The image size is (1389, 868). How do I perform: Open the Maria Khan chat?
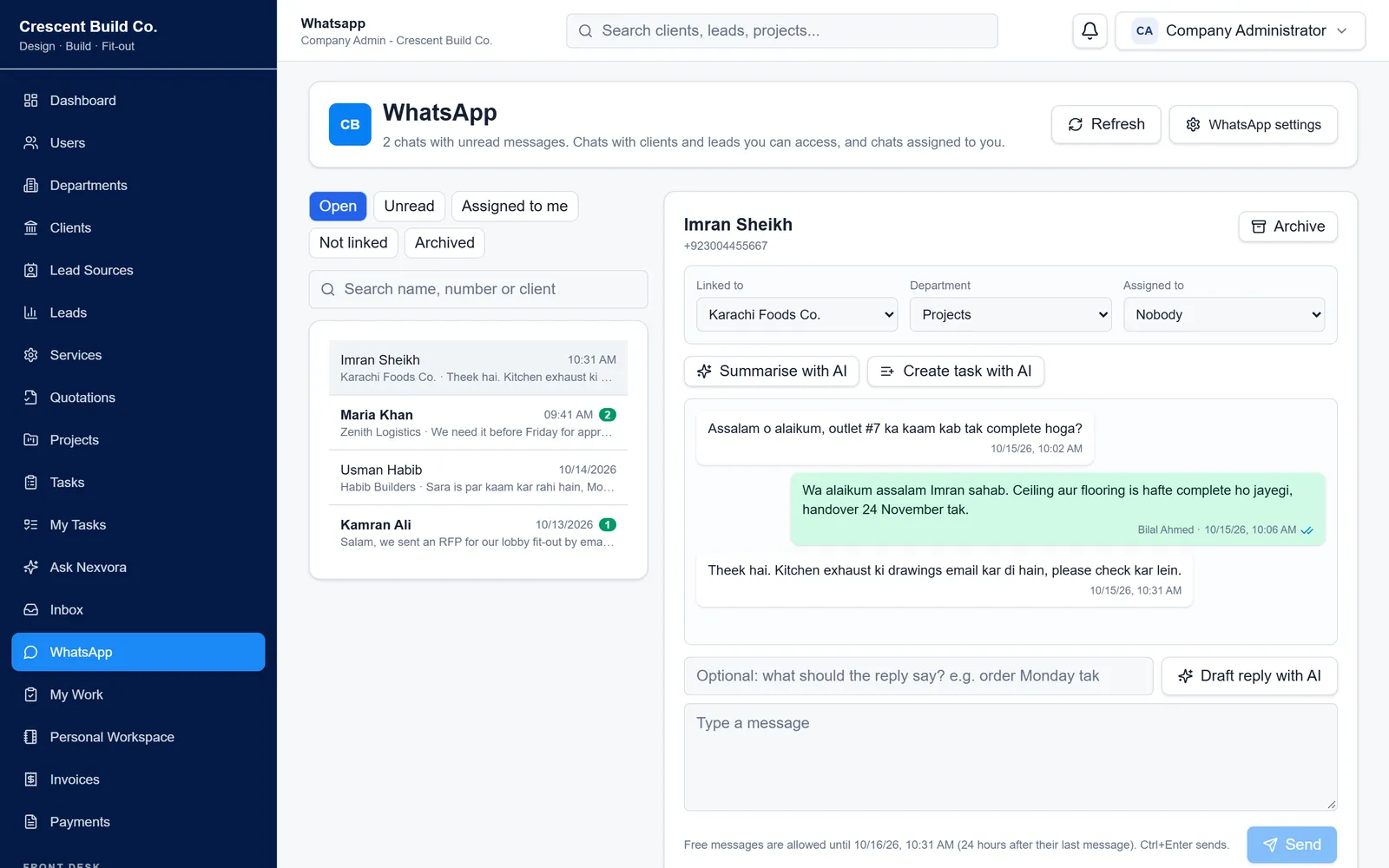click(478, 423)
